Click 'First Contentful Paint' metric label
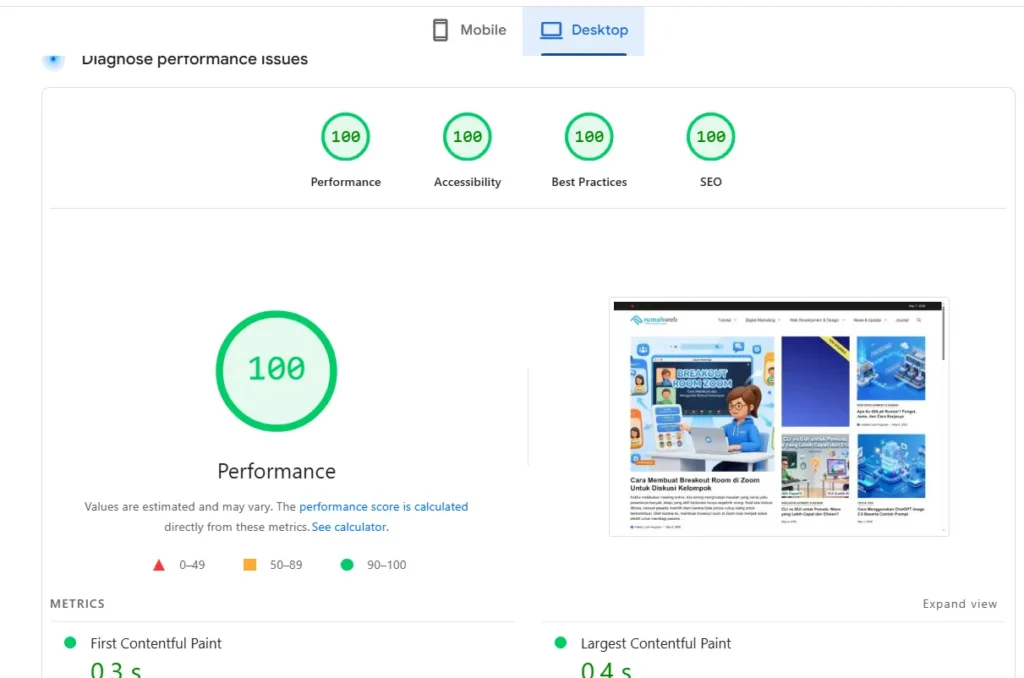This screenshot has width=1024, height=678. tap(155, 643)
